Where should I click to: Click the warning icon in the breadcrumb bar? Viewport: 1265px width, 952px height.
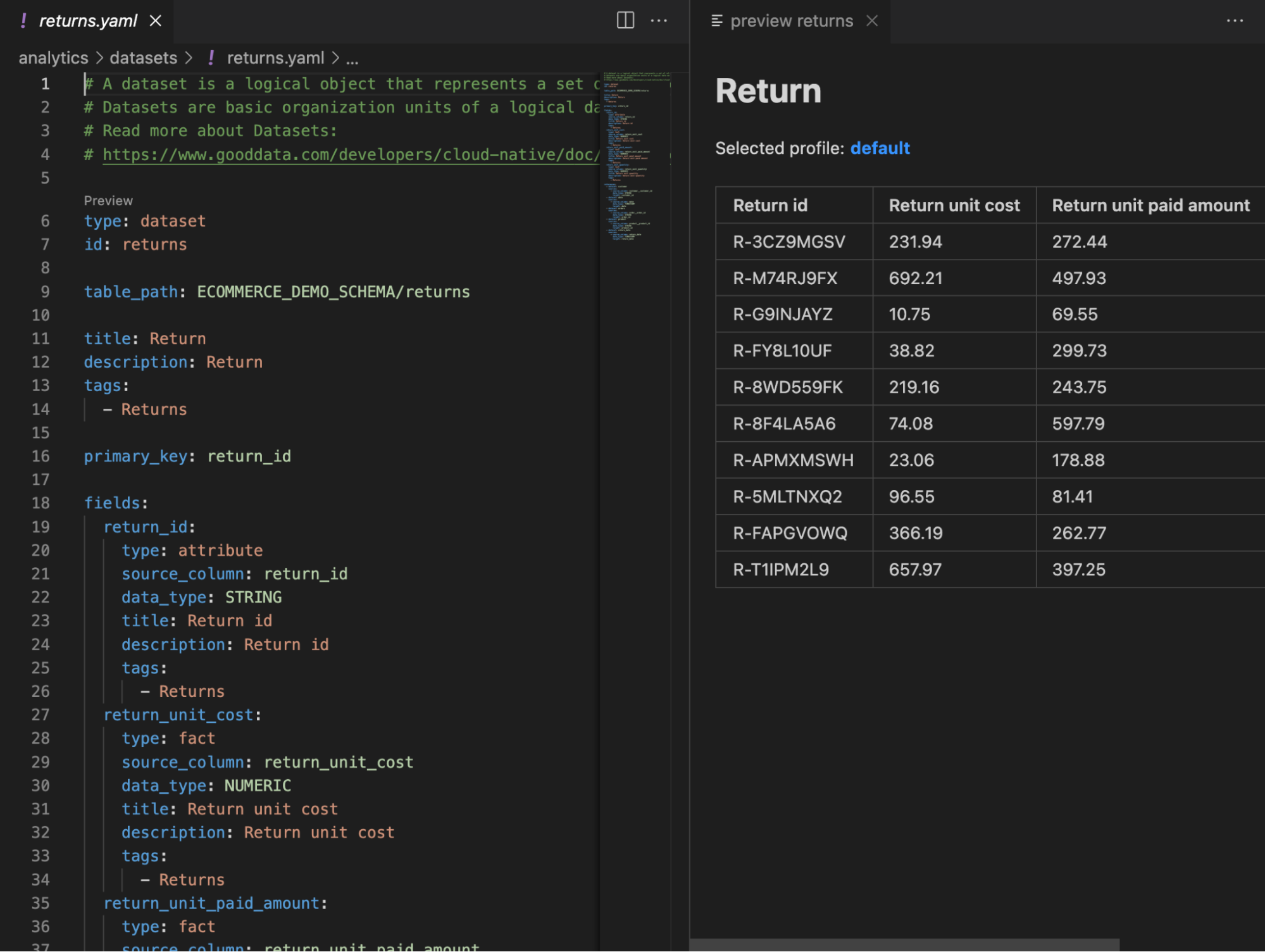[x=211, y=58]
